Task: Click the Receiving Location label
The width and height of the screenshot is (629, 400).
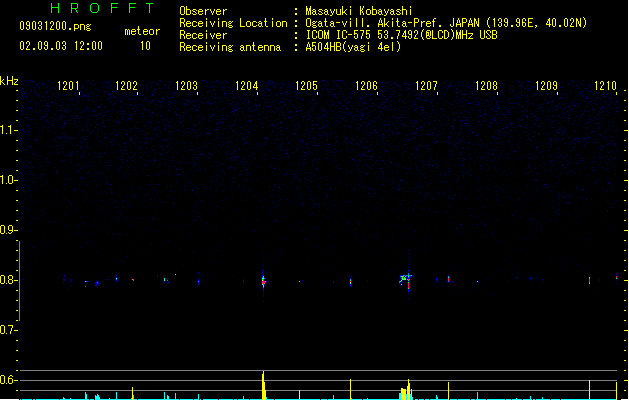Action: [233, 23]
